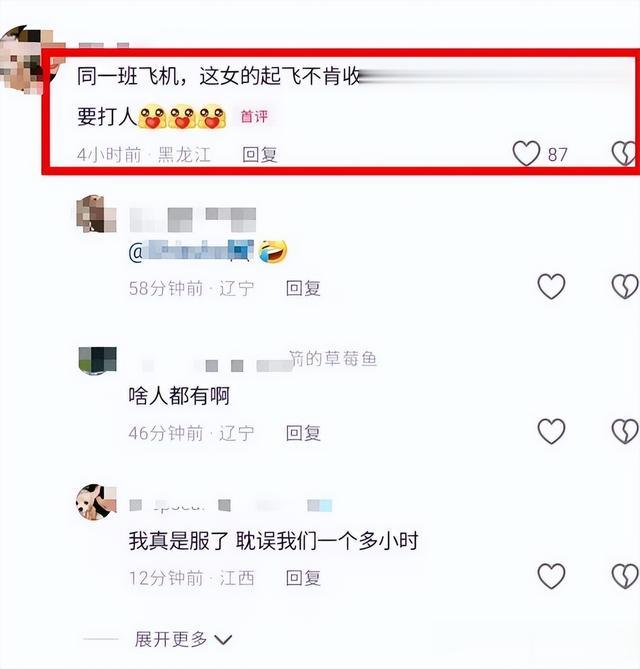Like the 我真是服了 comment from 江西

[x=551, y=576]
